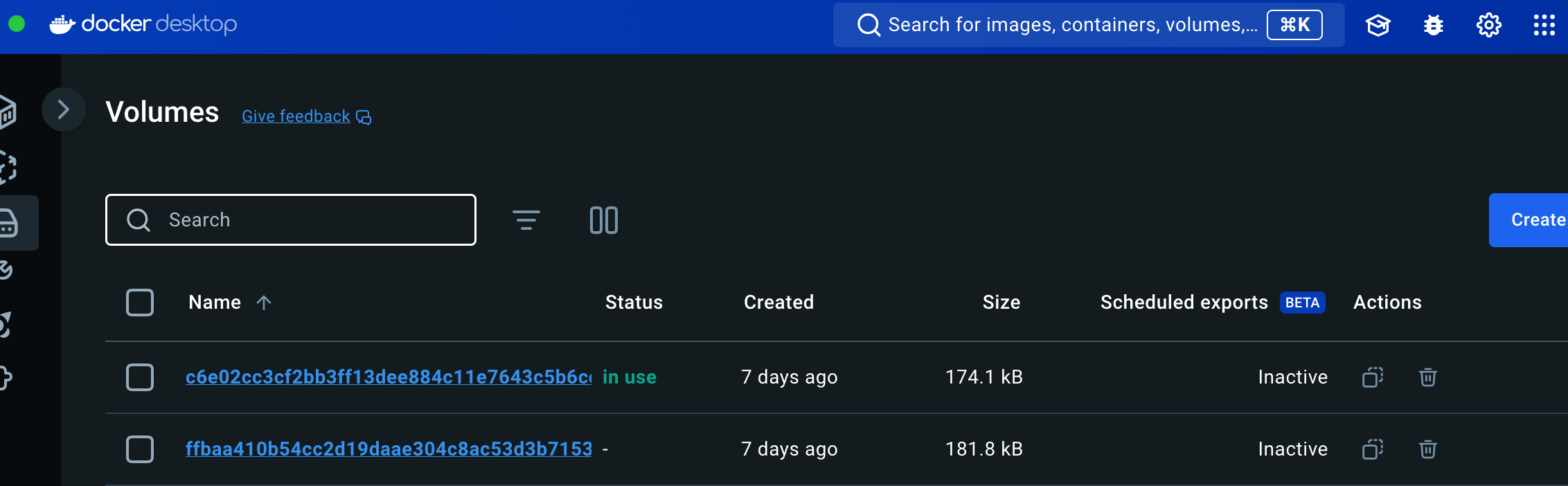Screen dimensions: 1568x486
Task: Click the feedback speech bubble icon
Action: click(364, 117)
